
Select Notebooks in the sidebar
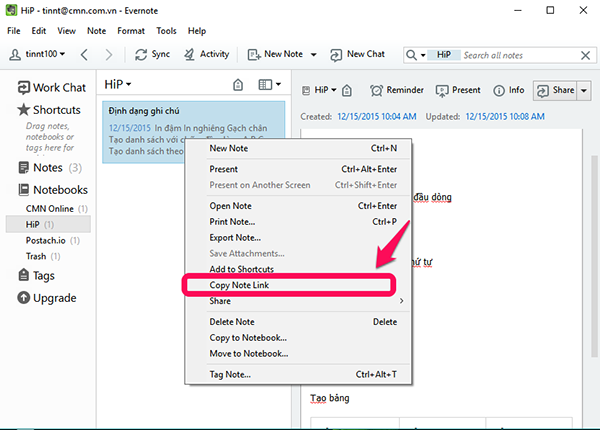[53, 190]
